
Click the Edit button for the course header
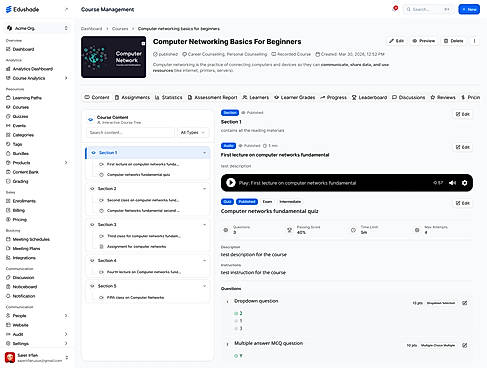pos(396,41)
